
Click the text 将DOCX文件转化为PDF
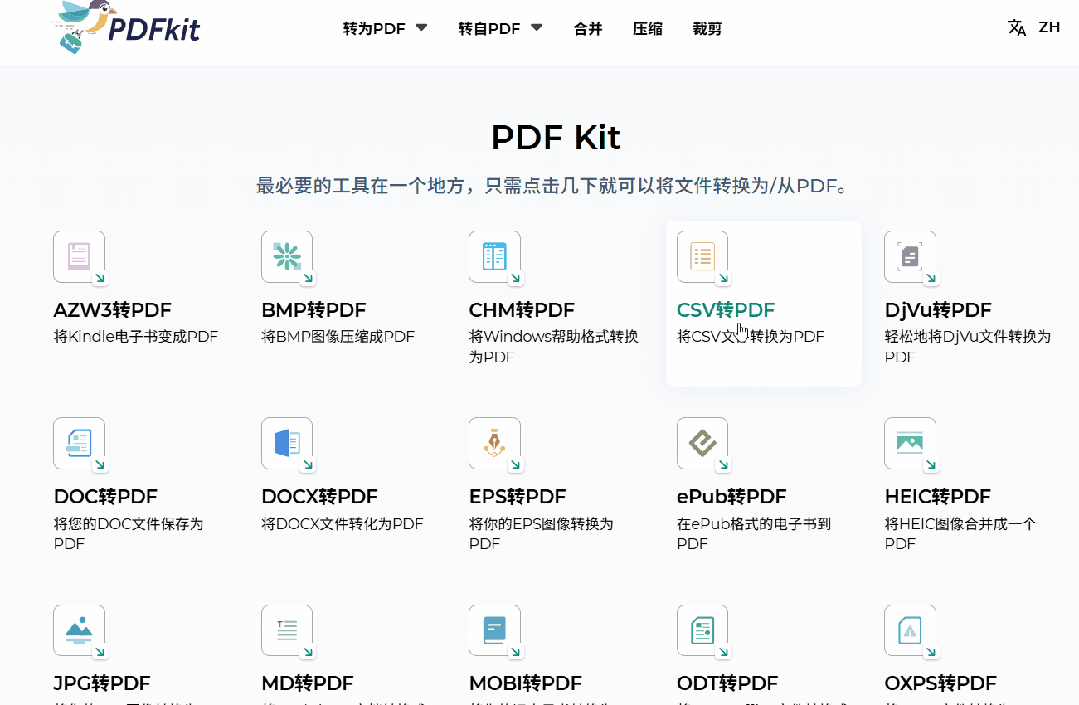[342, 523]
